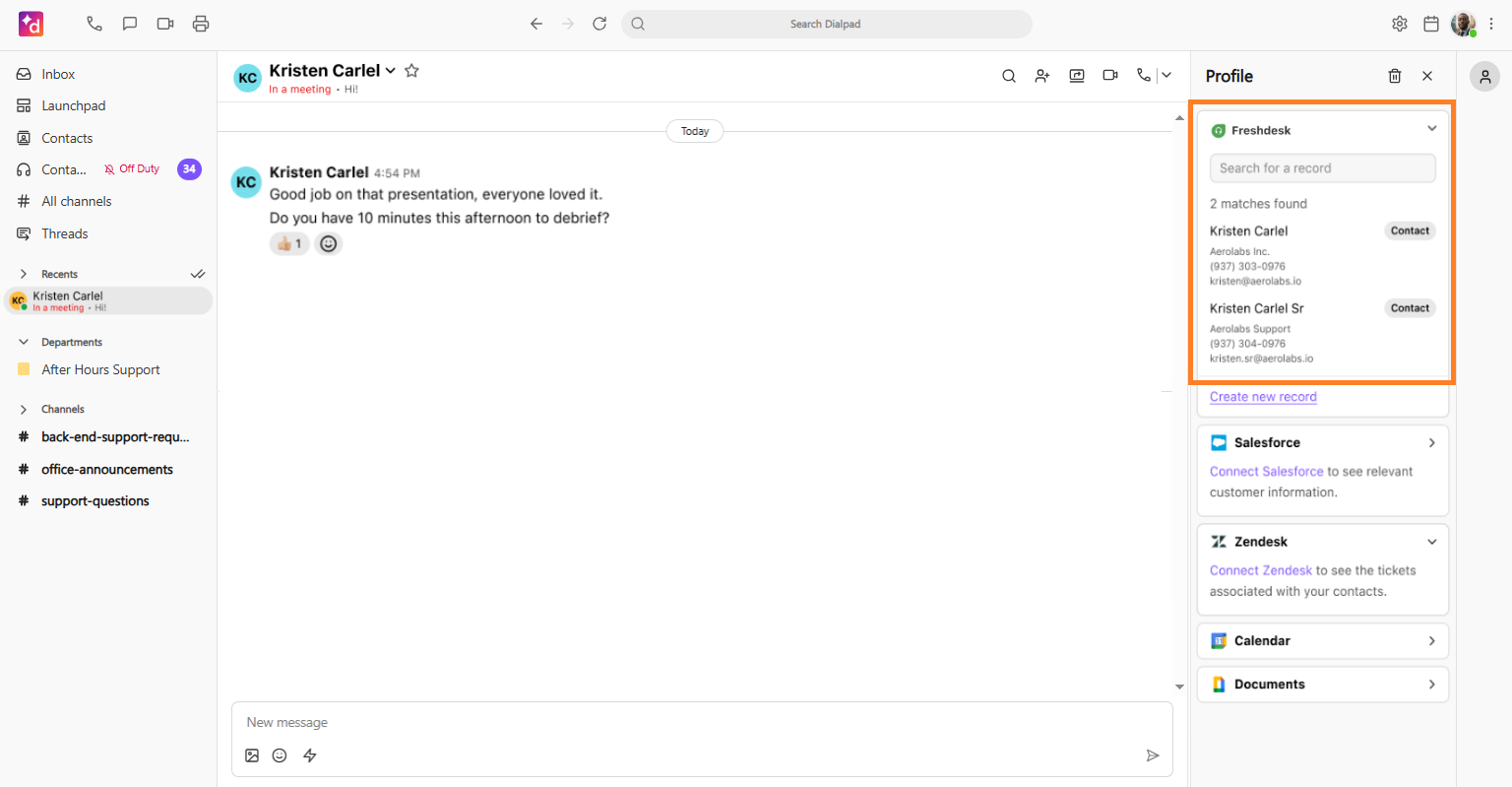Delete from Profile using trash icon
Viewport: 1512px width, 787px height.
click(1395, 76)
